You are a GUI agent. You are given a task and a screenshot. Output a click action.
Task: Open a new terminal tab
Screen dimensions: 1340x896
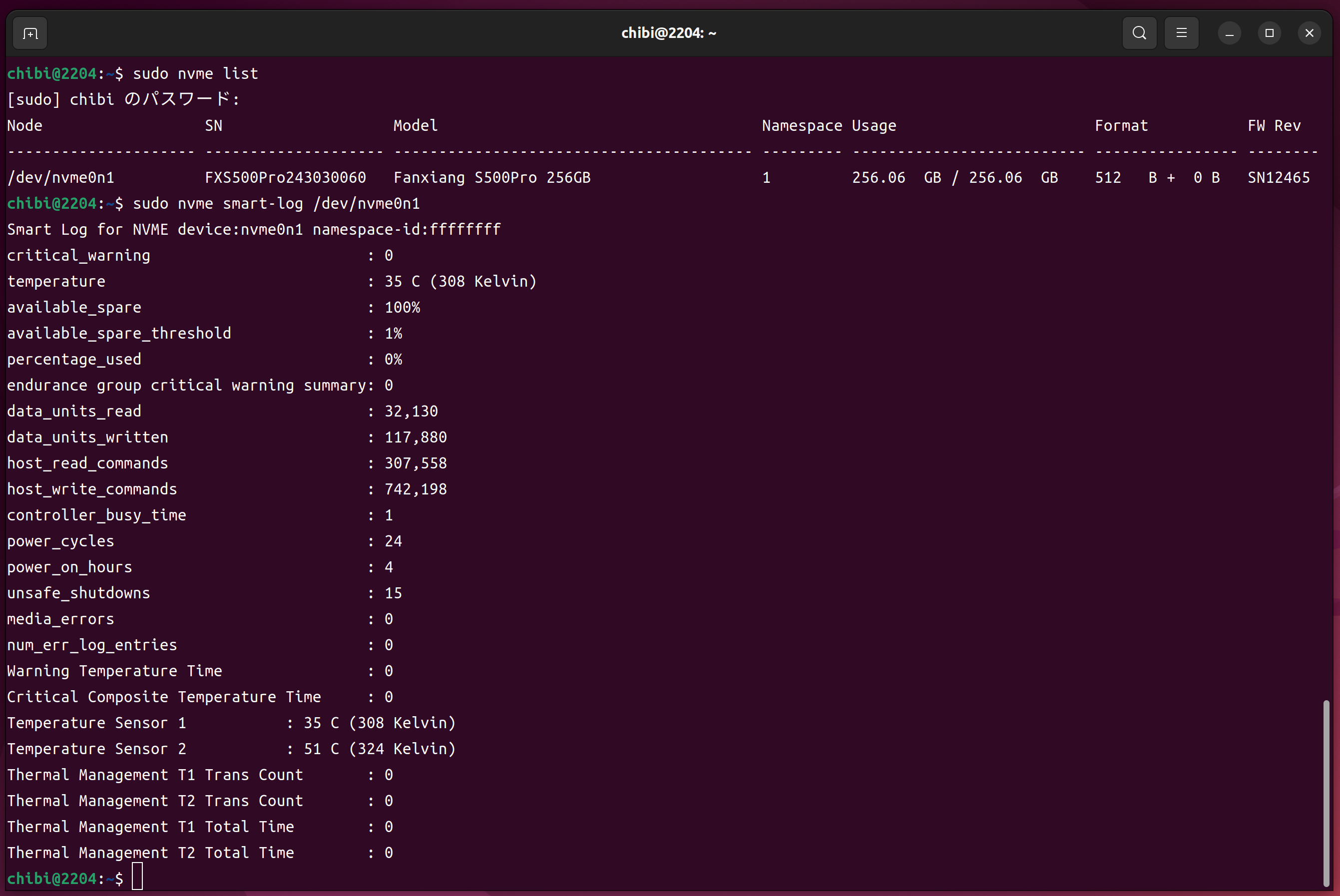(30, 34)
